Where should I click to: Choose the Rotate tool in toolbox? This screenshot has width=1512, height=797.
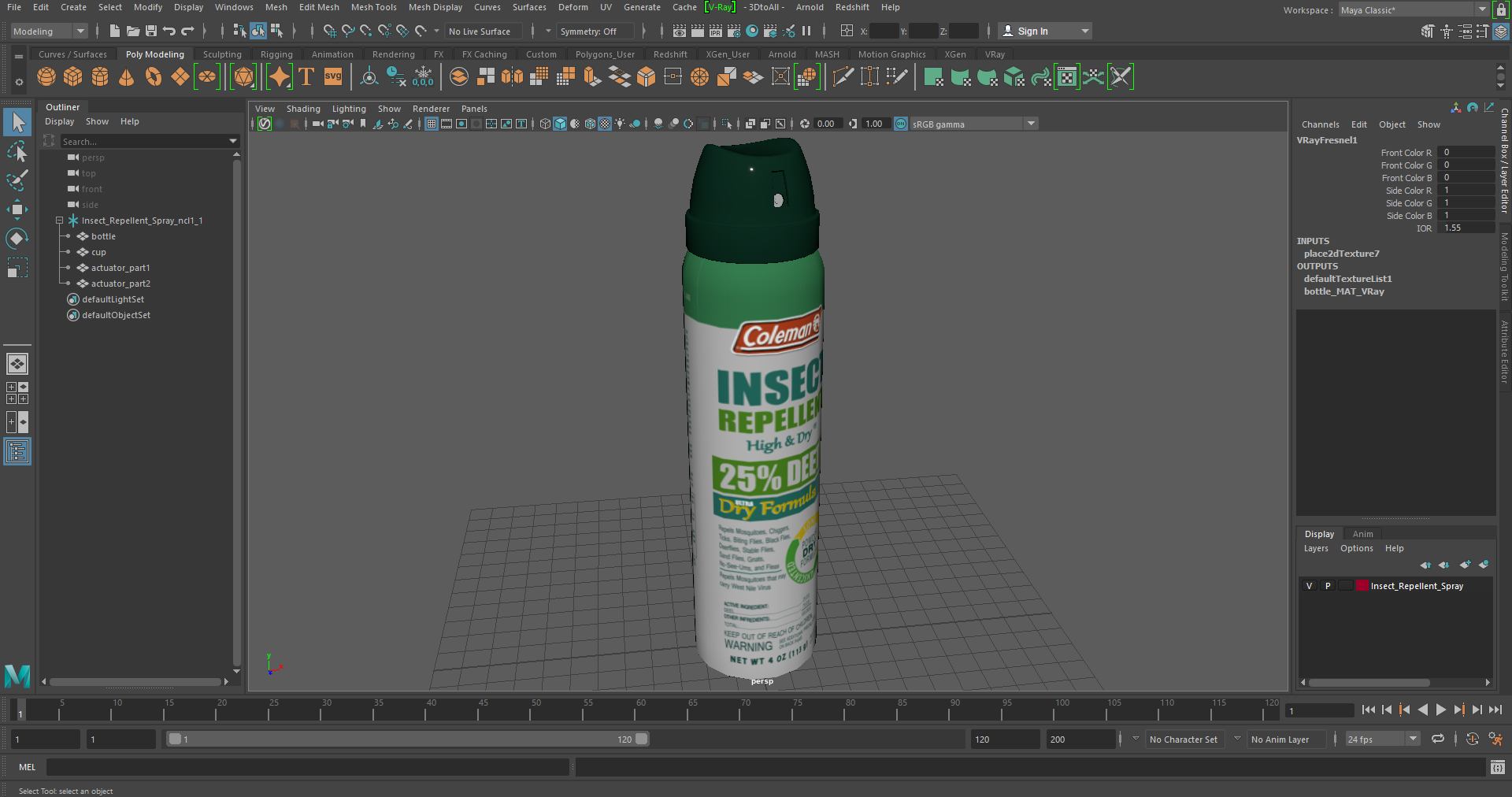(x=17, y=239)
